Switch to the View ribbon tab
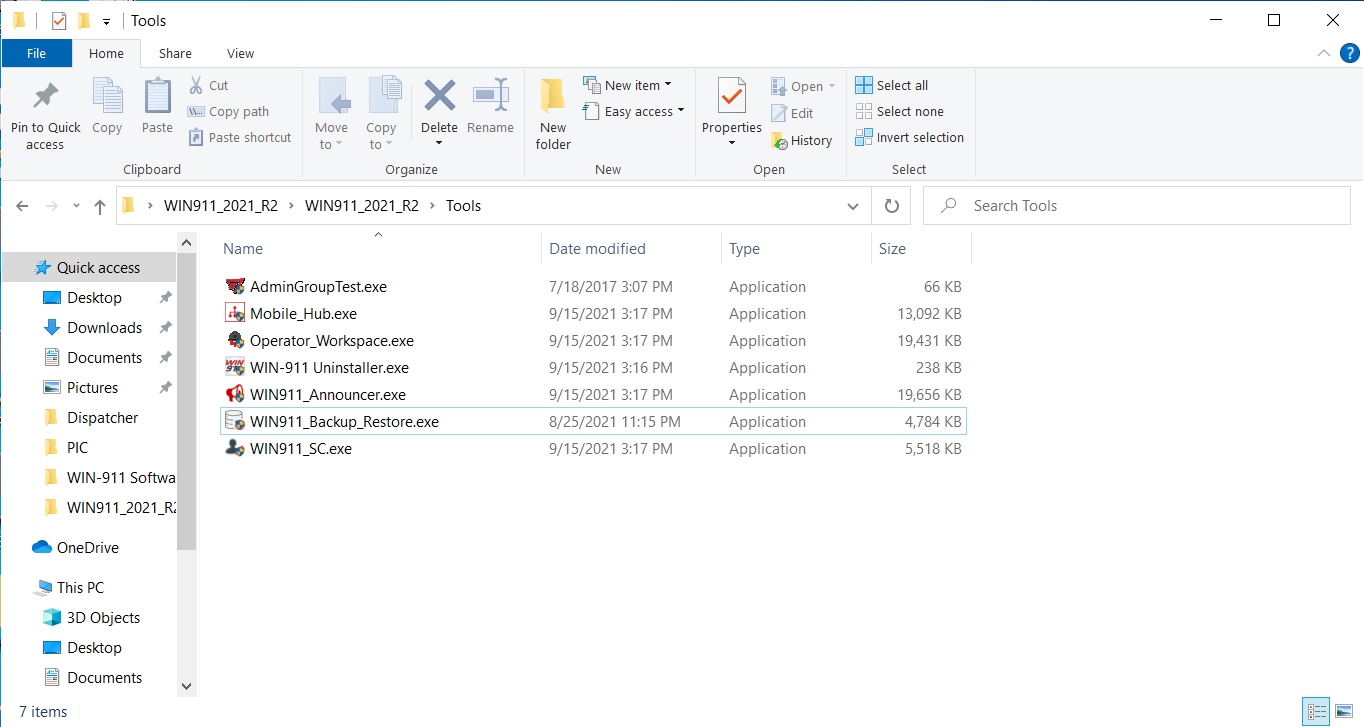This screenshot has height=727, width=1364. pyautogui.click(x=240, y=54)
